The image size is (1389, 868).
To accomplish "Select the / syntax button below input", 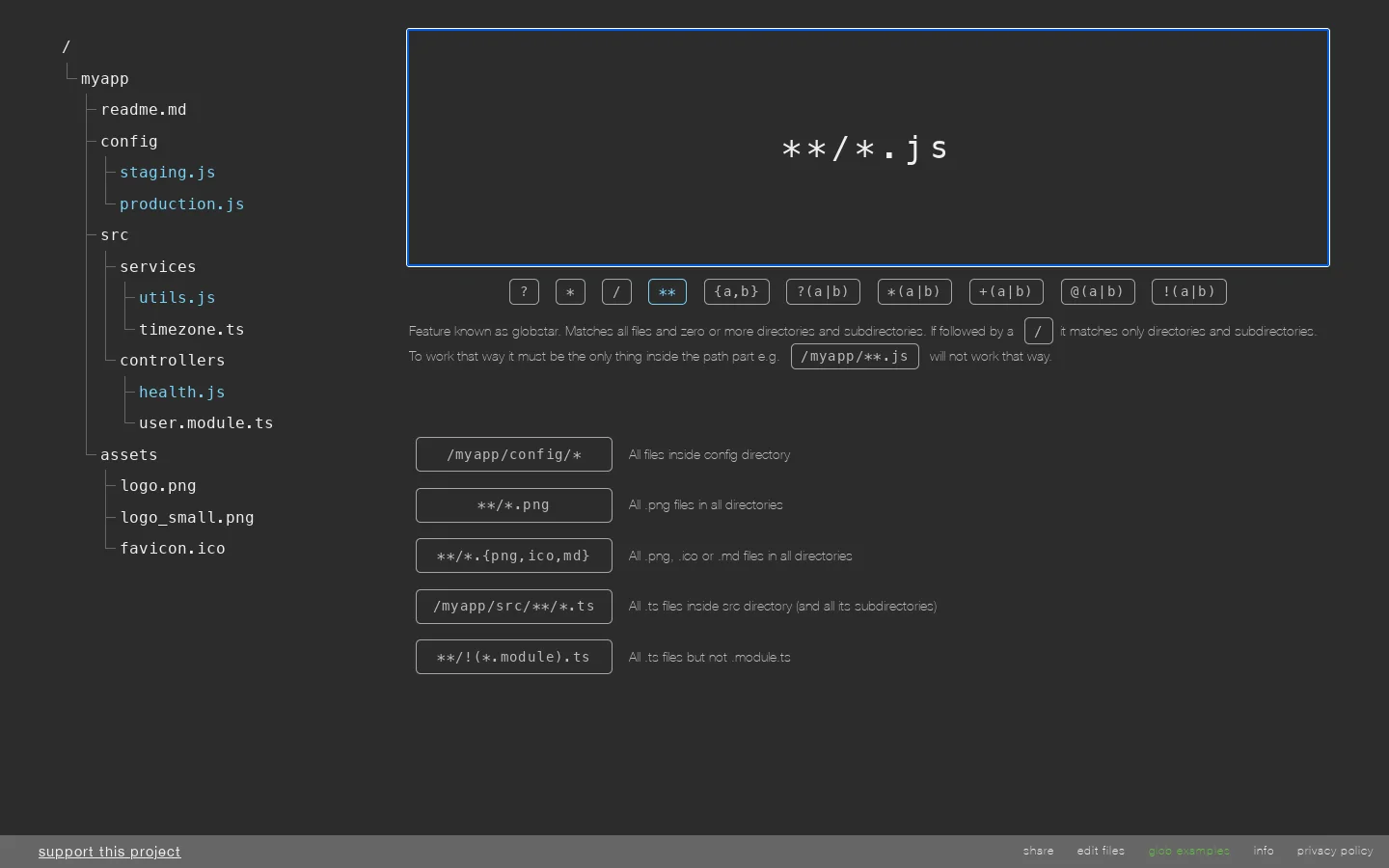I will [x=616, y=291].
